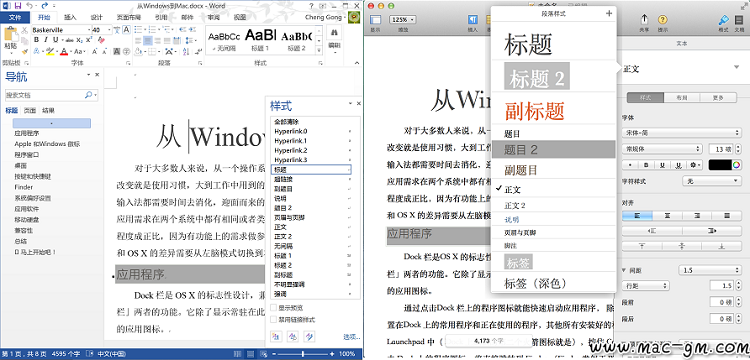Viewport: 750px width, 360px height.
Task: Open the Baskerville font name dropdown
Action: click(89, 30)
